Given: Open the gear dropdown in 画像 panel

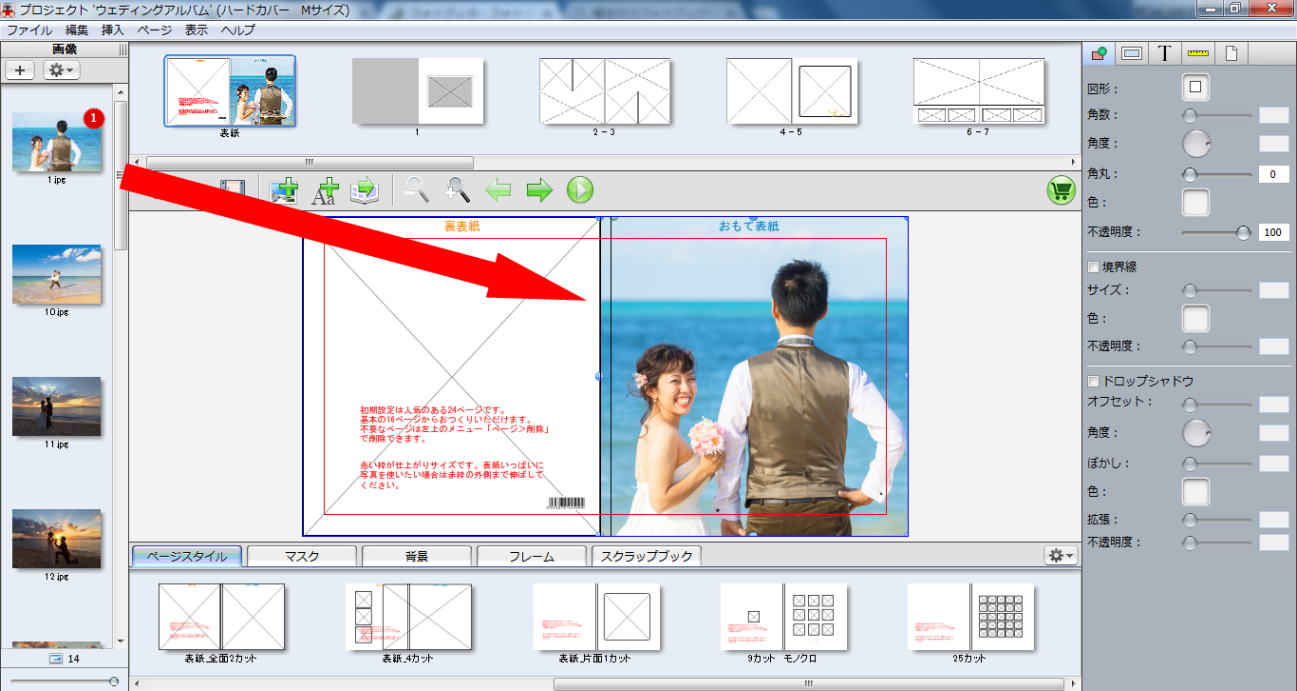Looking at the screenshot, I should [62, 70].
